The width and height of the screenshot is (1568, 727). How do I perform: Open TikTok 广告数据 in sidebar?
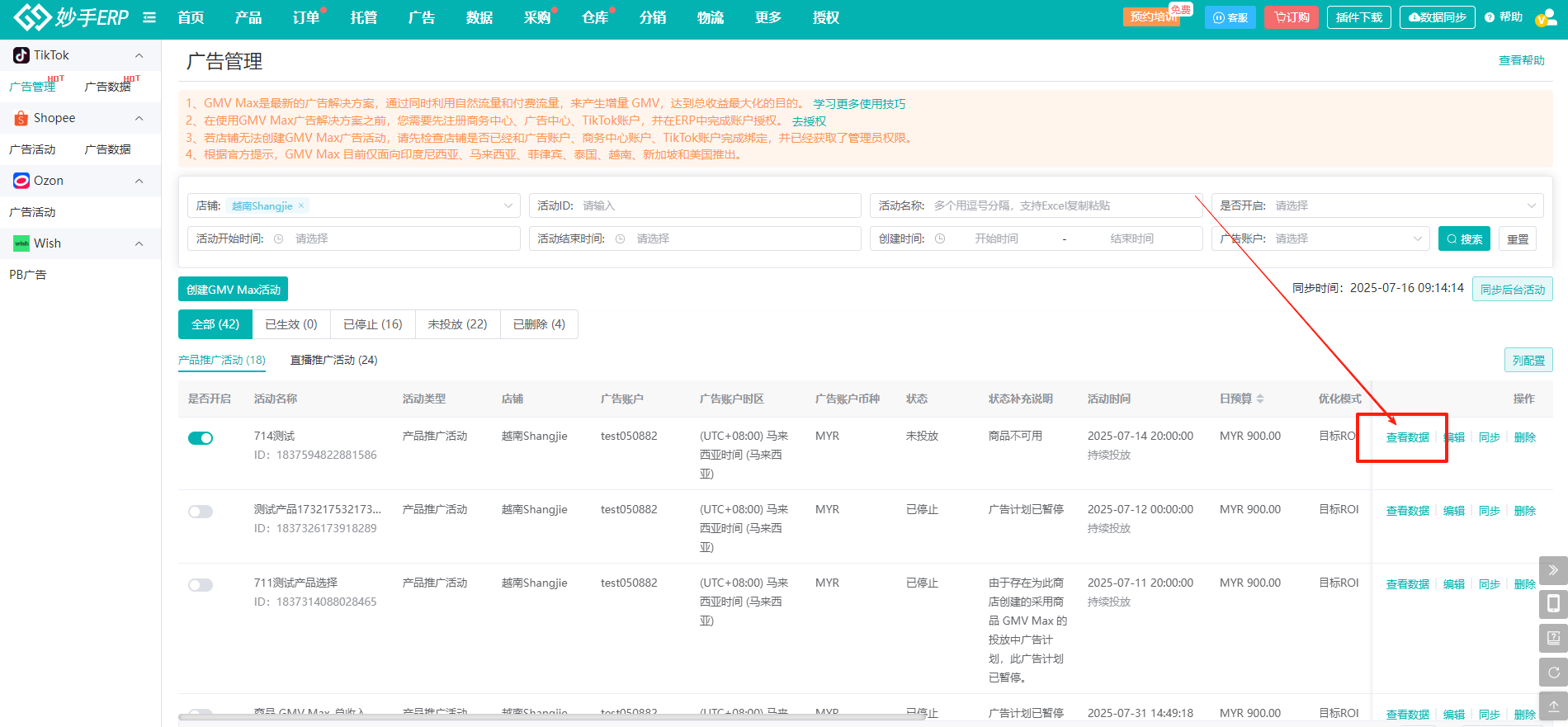coord(107,87)
